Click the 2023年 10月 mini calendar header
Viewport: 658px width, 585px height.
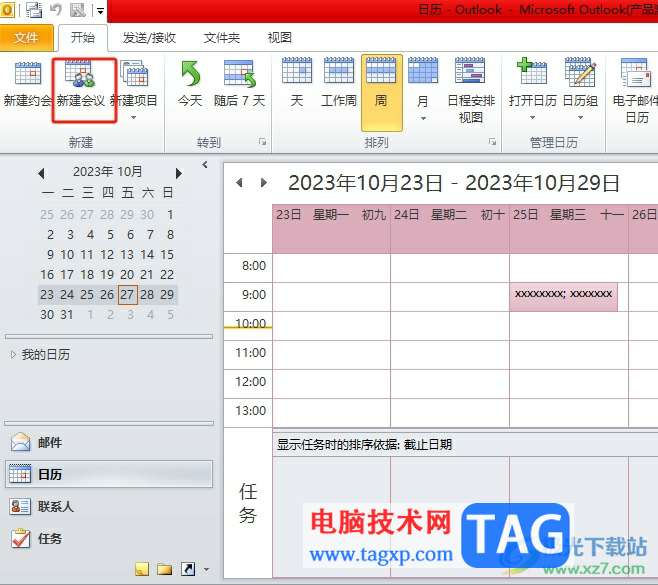tap(107, 172)
